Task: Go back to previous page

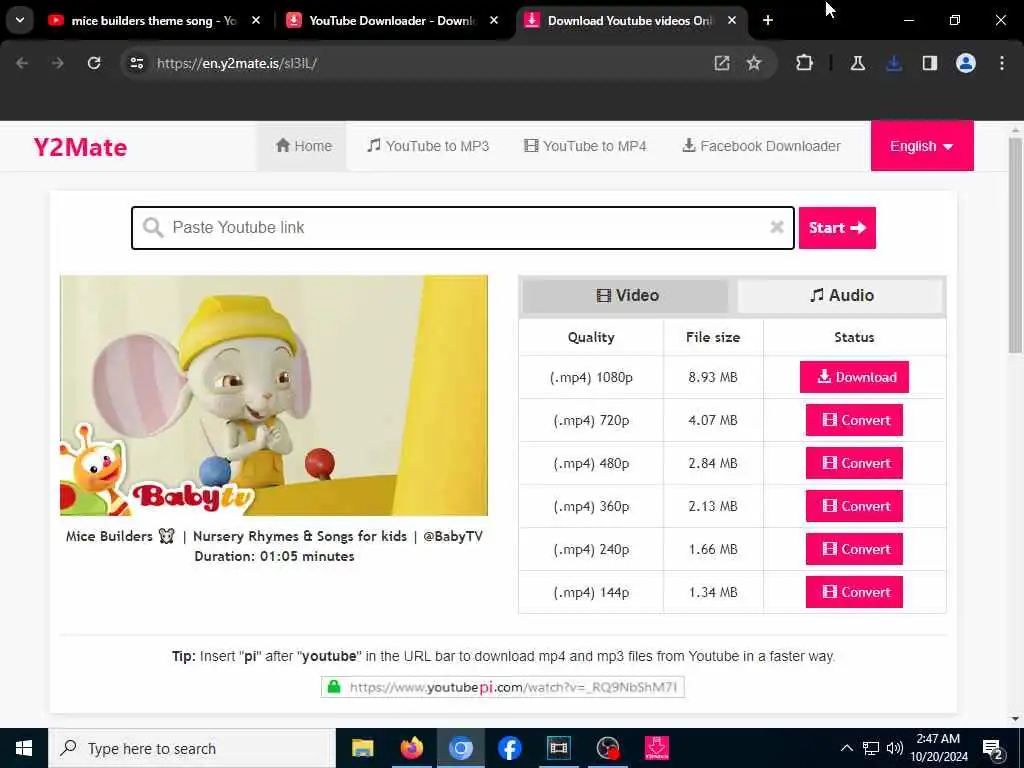Action: [22, 63]
